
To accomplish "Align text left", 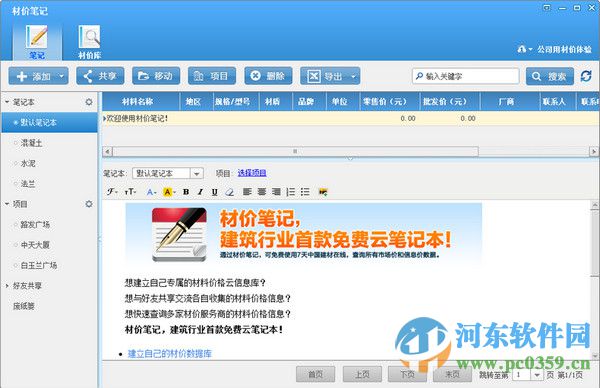I will [247, 191].
